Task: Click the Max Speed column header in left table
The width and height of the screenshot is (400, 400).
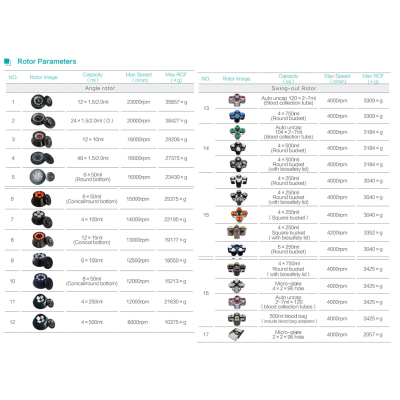Action: 139,77
